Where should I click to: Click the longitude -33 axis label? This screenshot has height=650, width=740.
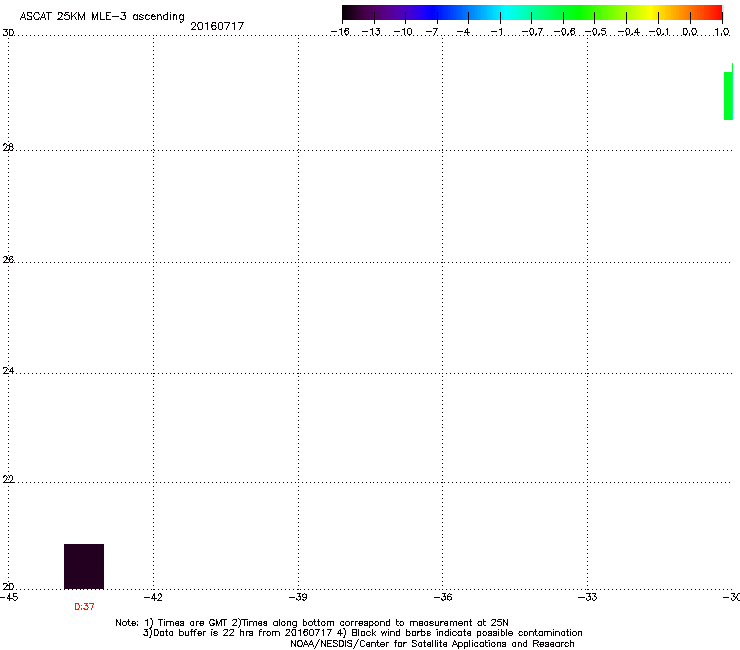point(587,597)
